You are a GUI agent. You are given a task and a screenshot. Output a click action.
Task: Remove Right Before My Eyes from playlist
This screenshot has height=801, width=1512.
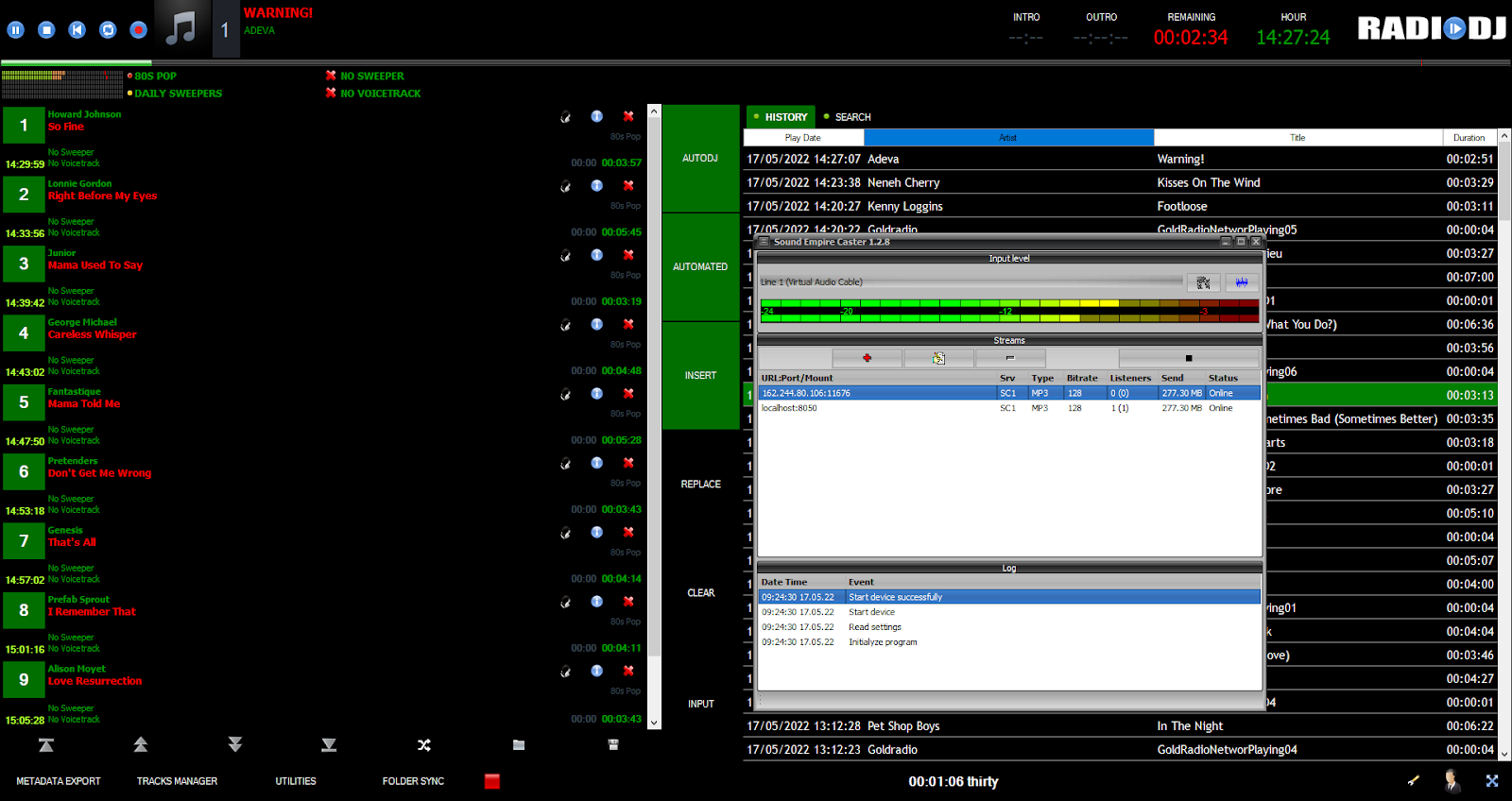(x=628, y=185)
